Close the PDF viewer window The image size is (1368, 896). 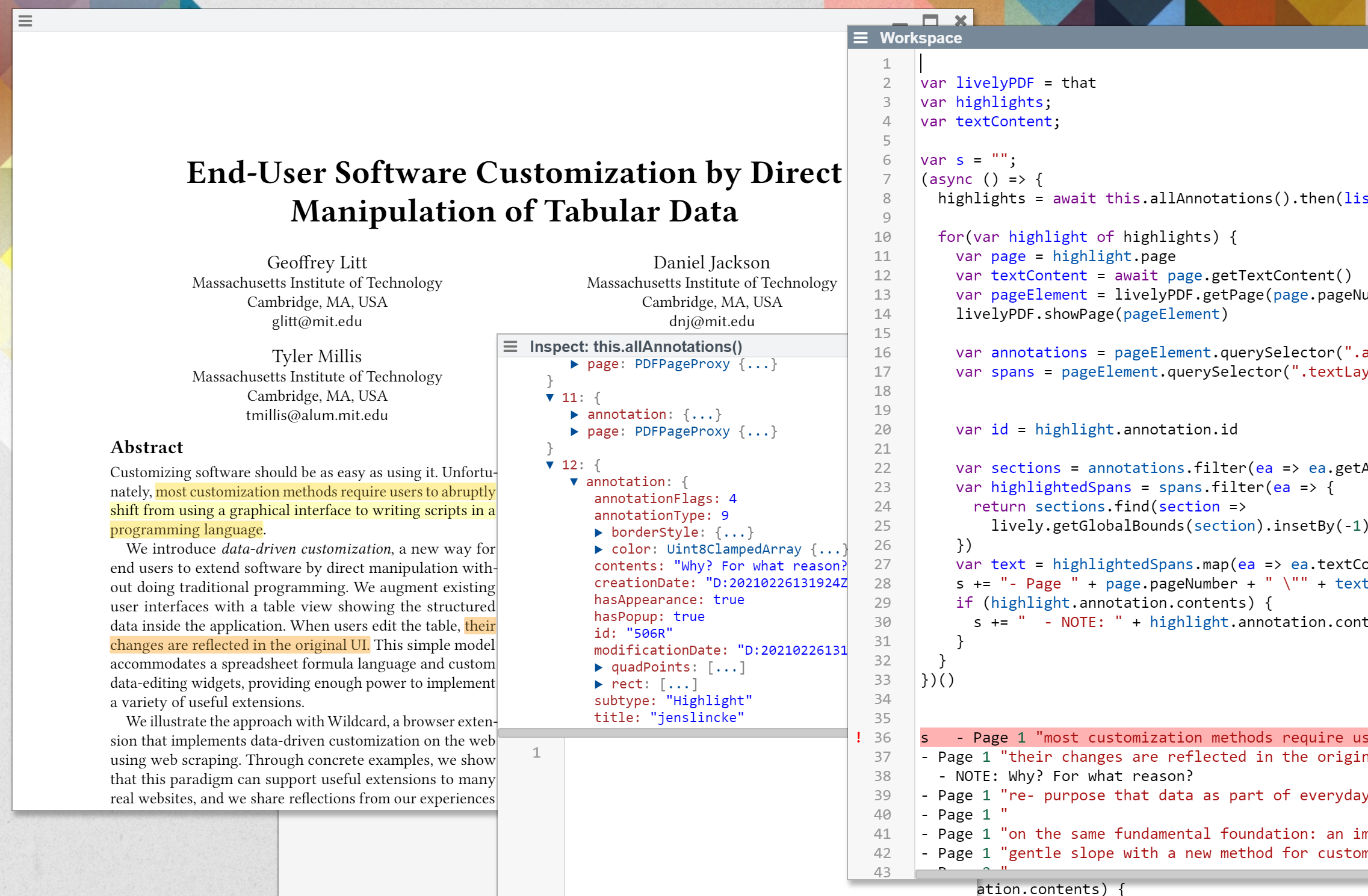961,20
